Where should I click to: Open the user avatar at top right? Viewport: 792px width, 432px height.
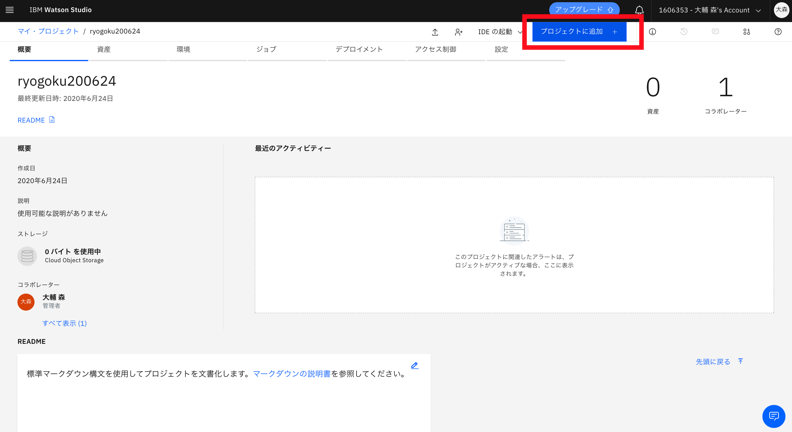point(781,10)
